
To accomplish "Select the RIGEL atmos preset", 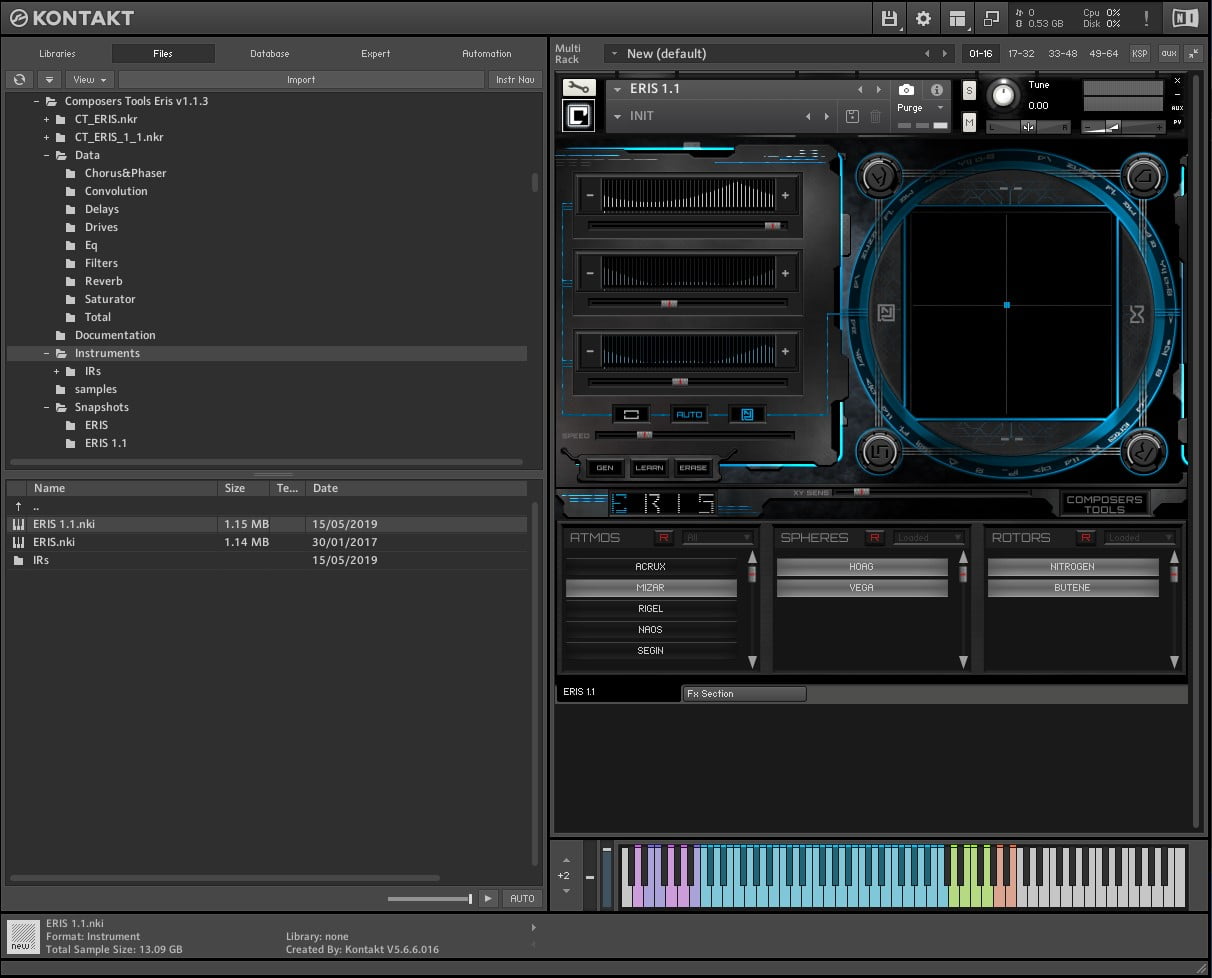I will click(651, 608).
